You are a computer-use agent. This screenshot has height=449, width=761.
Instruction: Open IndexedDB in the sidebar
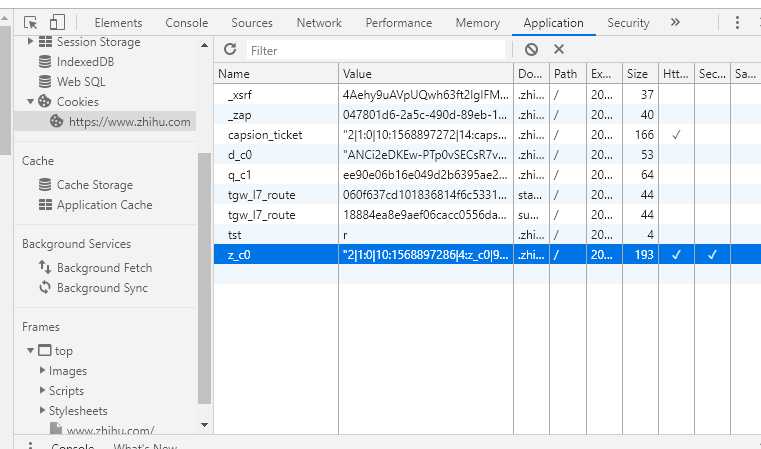[85, 62]
